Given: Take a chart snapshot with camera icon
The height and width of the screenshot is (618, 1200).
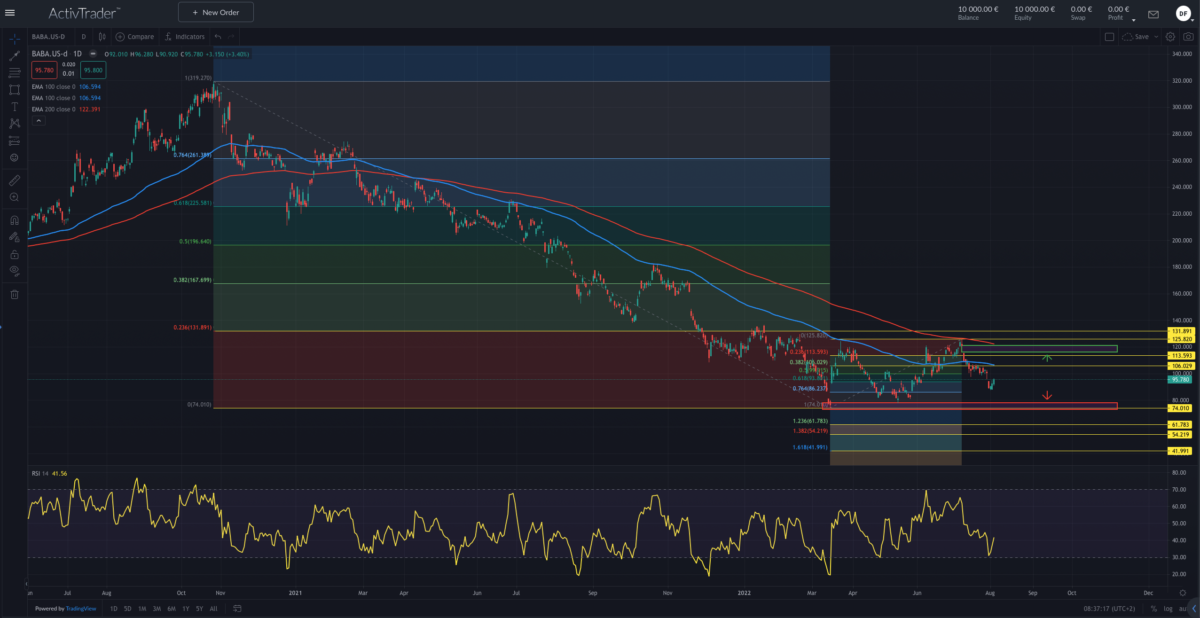Looking at the screenshot, I should point(1188,37).
